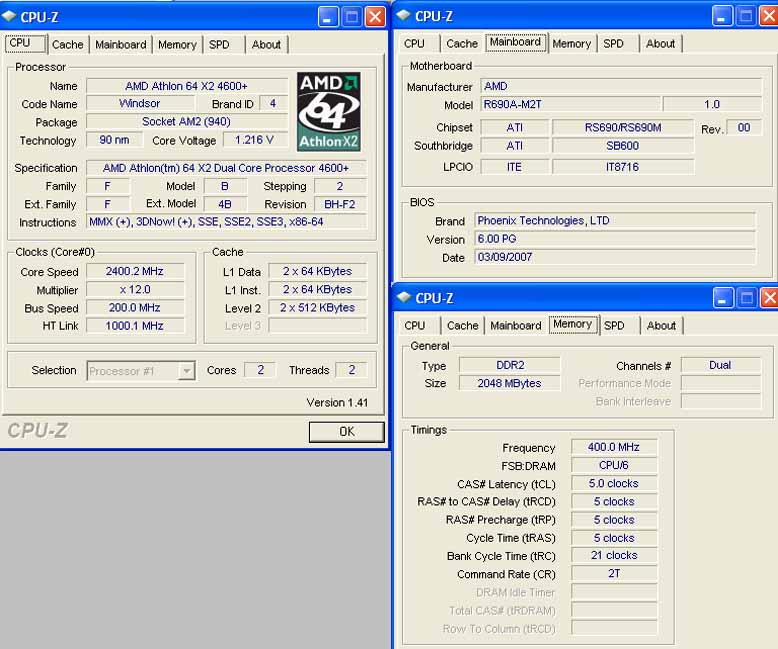The image size is (778, 649).
Task: Click the SB600 southbridge field
Action: 623,146
